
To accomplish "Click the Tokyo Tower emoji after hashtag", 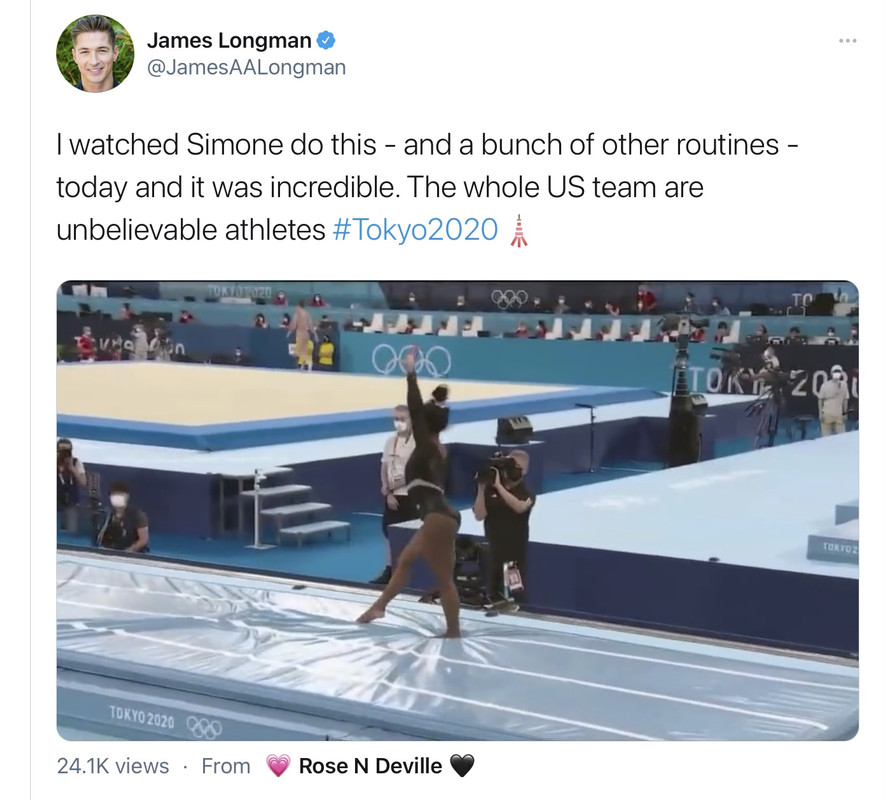I will pyautogui.click(x=519, y=230).
